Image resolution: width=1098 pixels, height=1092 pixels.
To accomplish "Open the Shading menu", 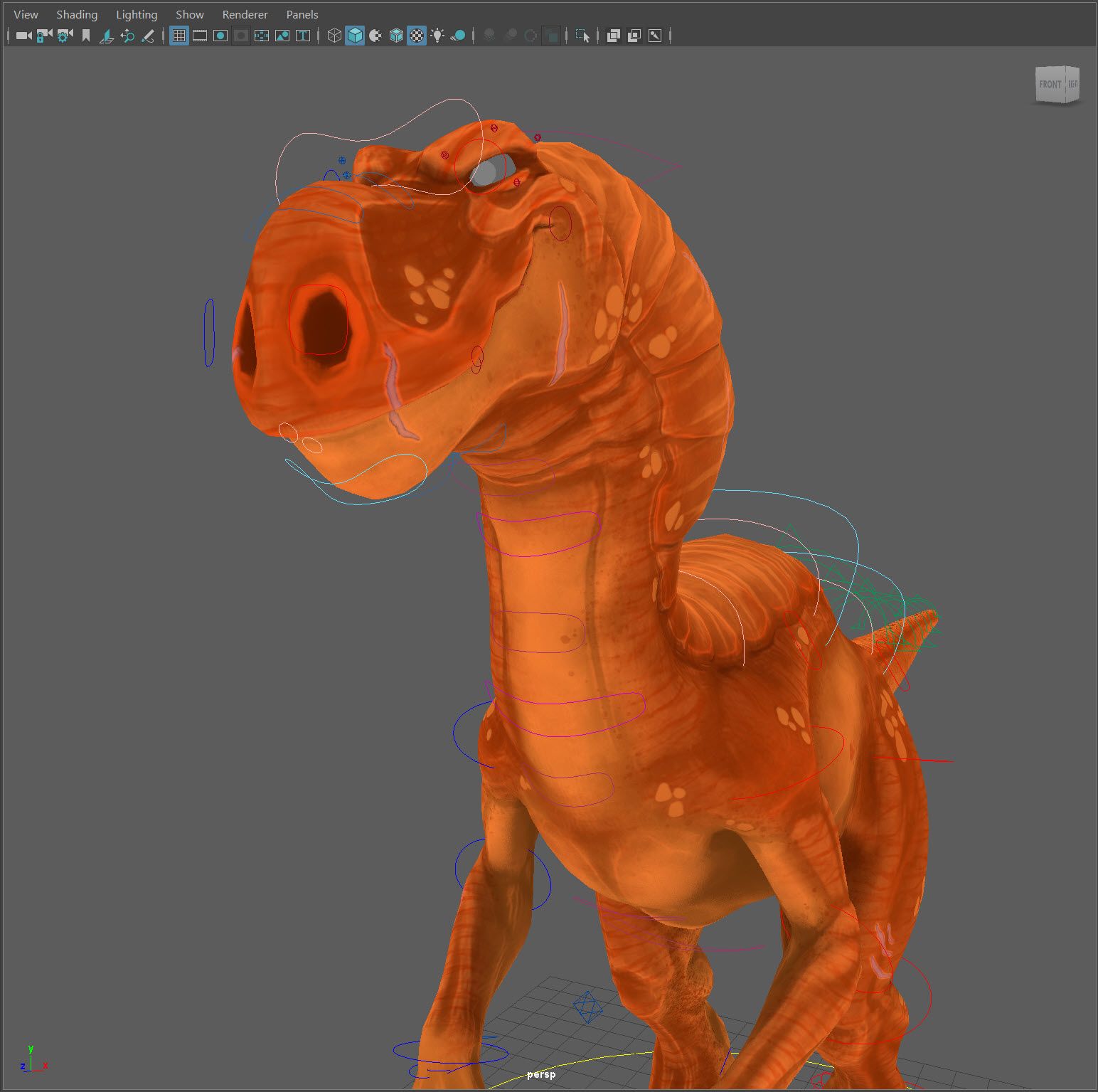I will [x=77, y=14].
